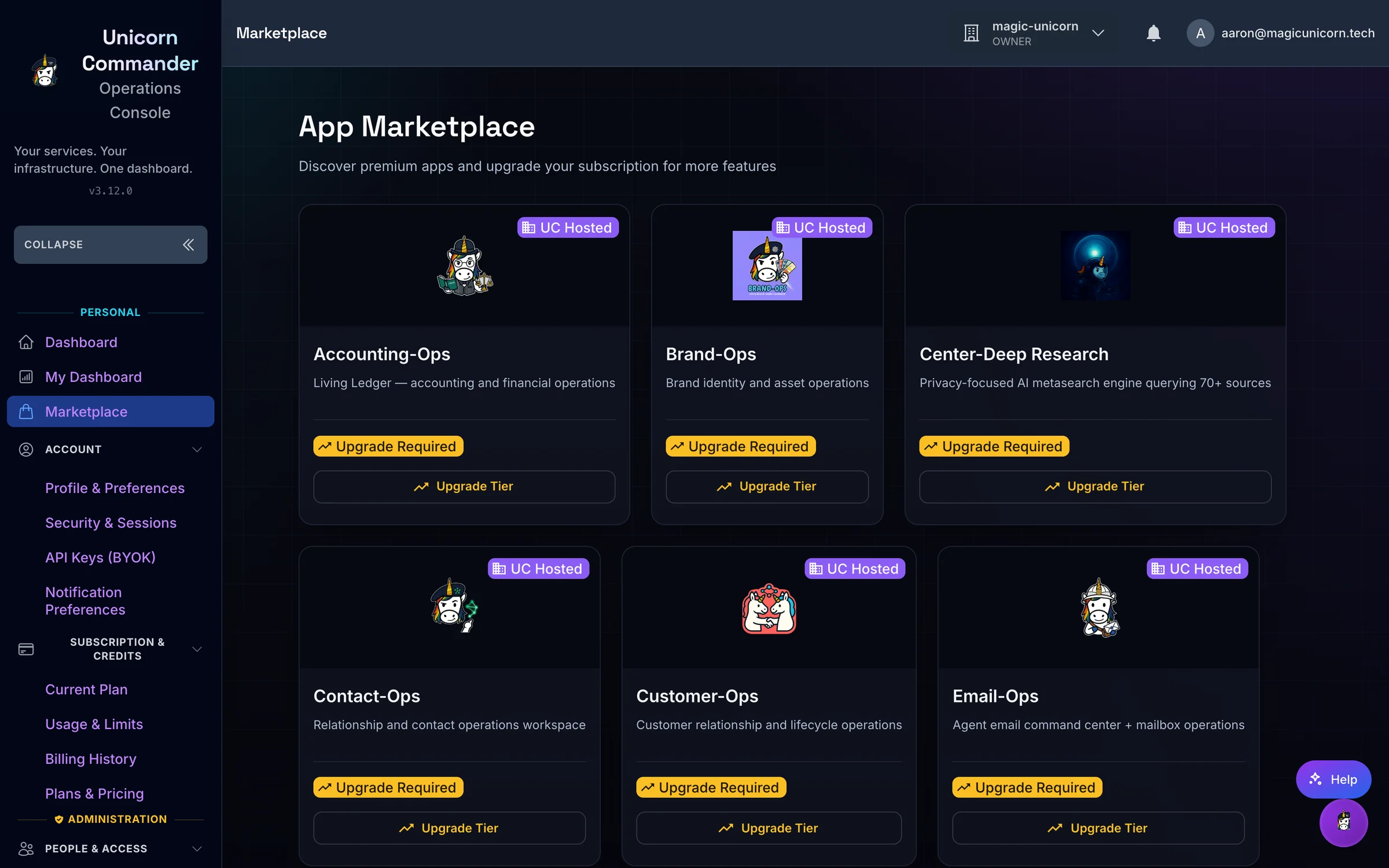Click the double chevron collapse icon
Screen dimensions: 1389x868
click(188, 245)
